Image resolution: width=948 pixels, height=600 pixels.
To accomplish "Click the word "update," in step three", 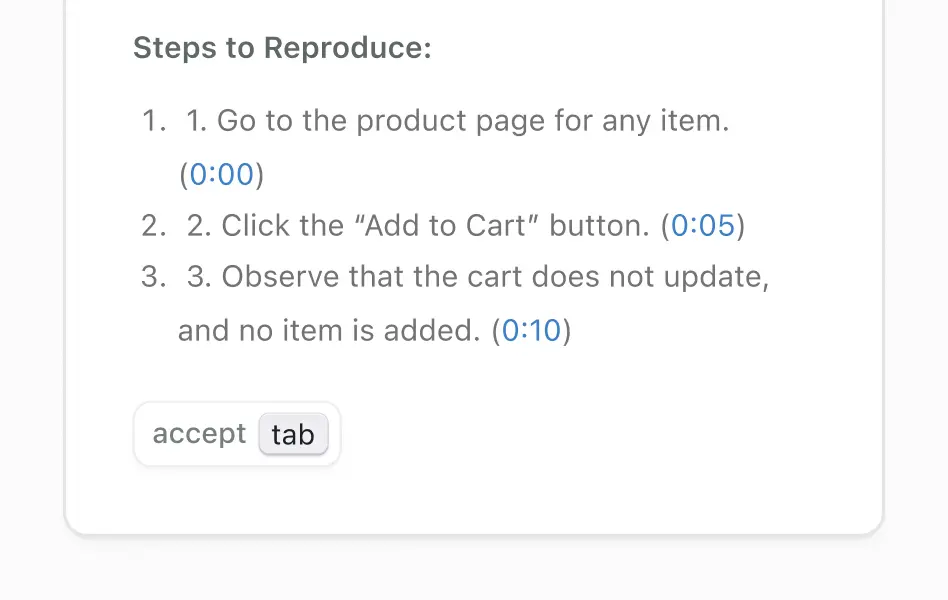I will click(716, 278).
